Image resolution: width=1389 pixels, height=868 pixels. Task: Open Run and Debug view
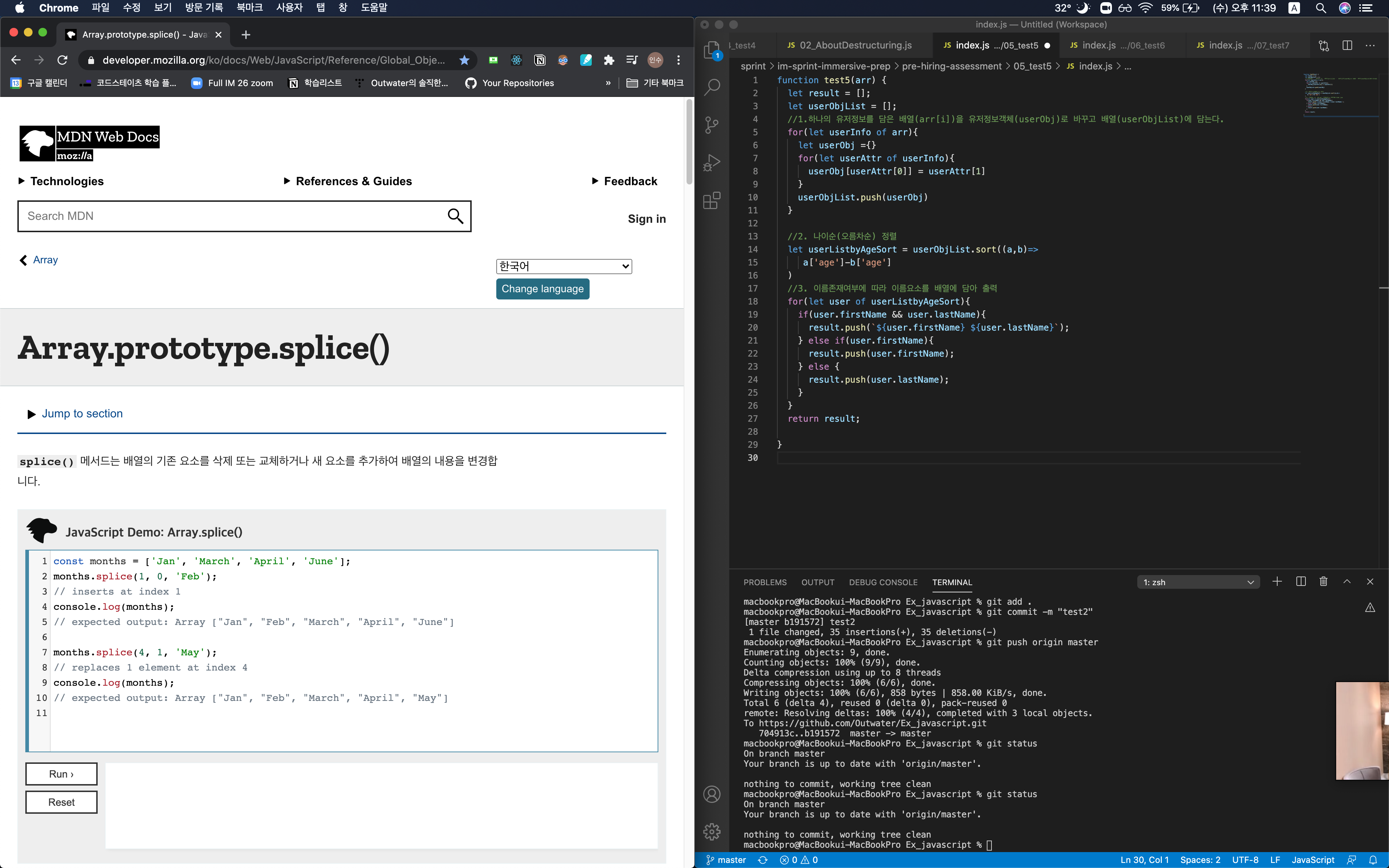pyautogui.click(x=712, y=162)
